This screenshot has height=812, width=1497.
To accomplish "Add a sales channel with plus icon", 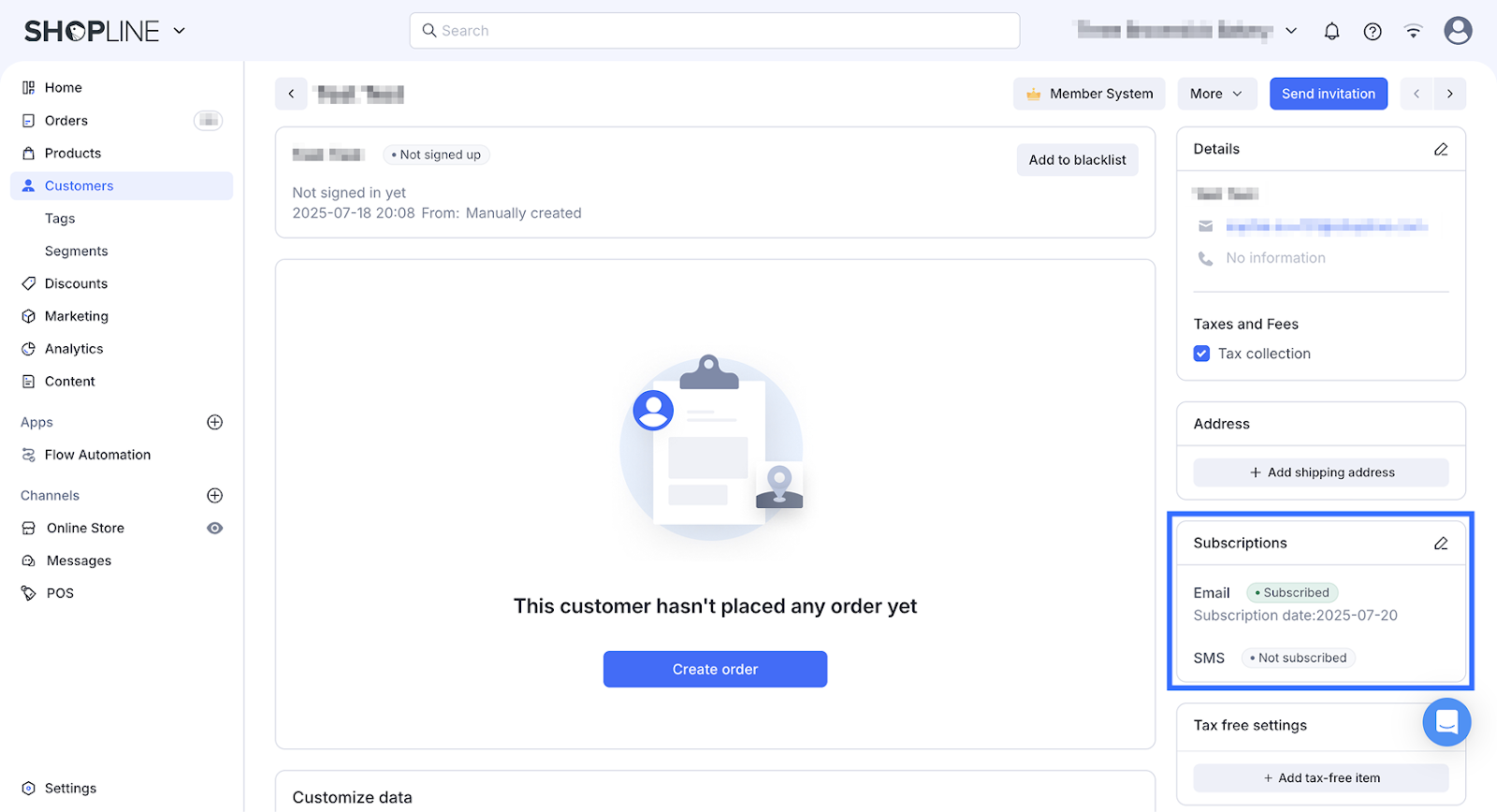I will tap(214, 496).
